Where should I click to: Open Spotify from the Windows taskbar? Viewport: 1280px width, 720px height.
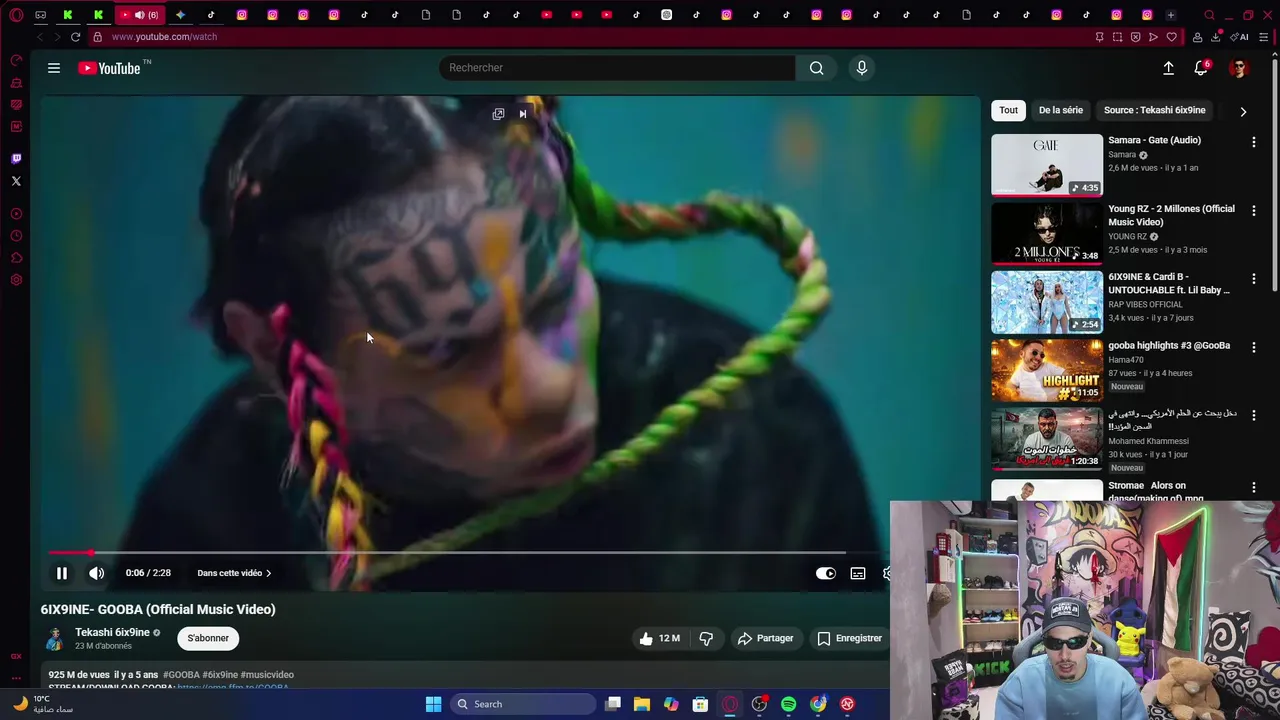tap(789, 704)
